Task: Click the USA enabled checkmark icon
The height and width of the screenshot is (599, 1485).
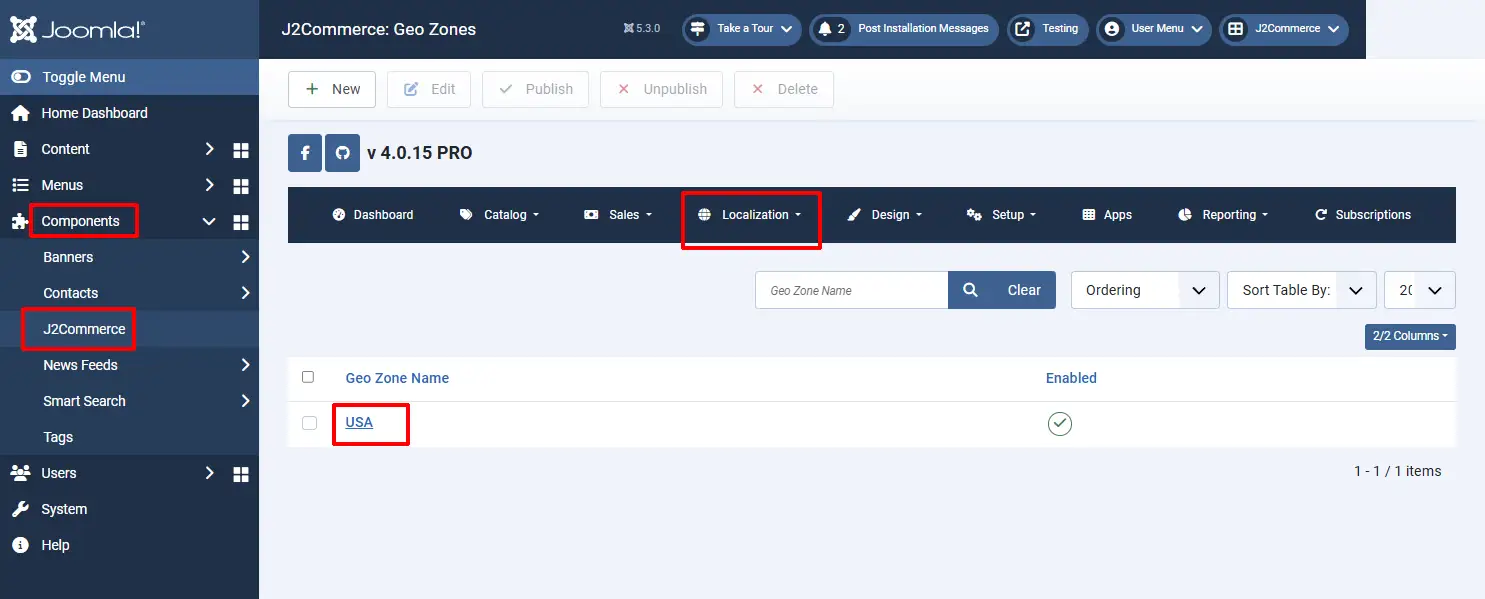Action: 1059,424
